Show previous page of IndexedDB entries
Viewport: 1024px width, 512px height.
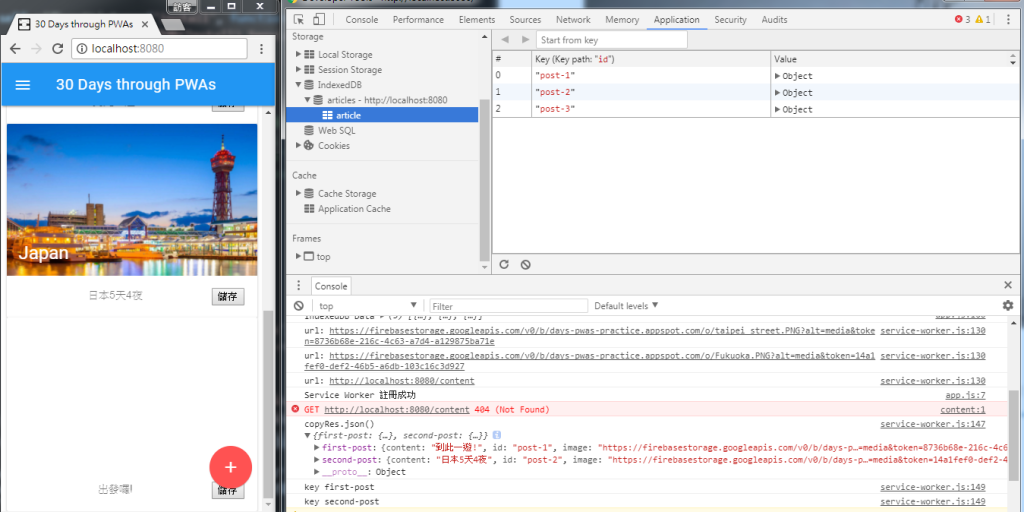(x=505, y=40)
